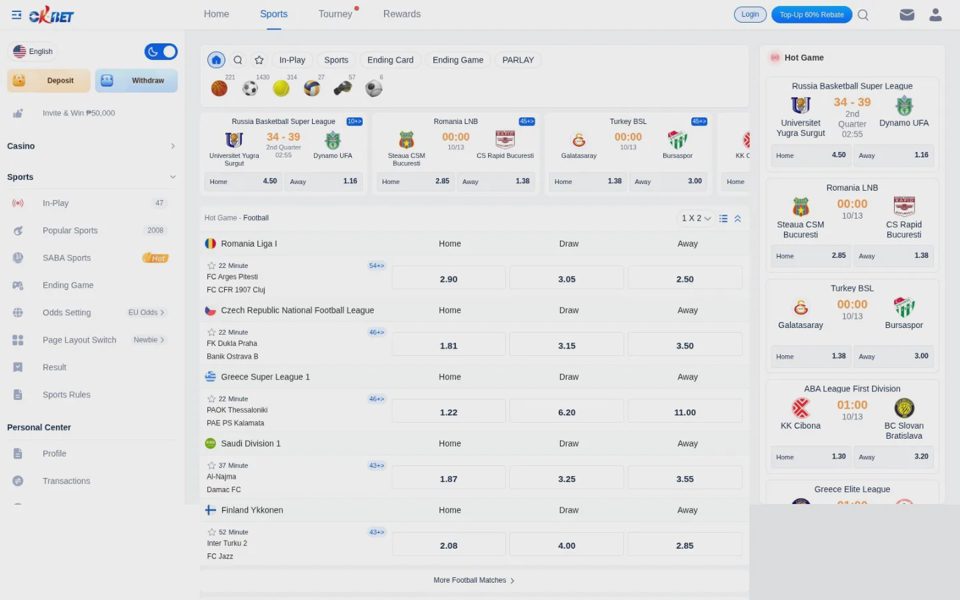Click the search magnifier in the top header
Image resolution: width=960 pixels, height=600 pixels.
(863, 15)
